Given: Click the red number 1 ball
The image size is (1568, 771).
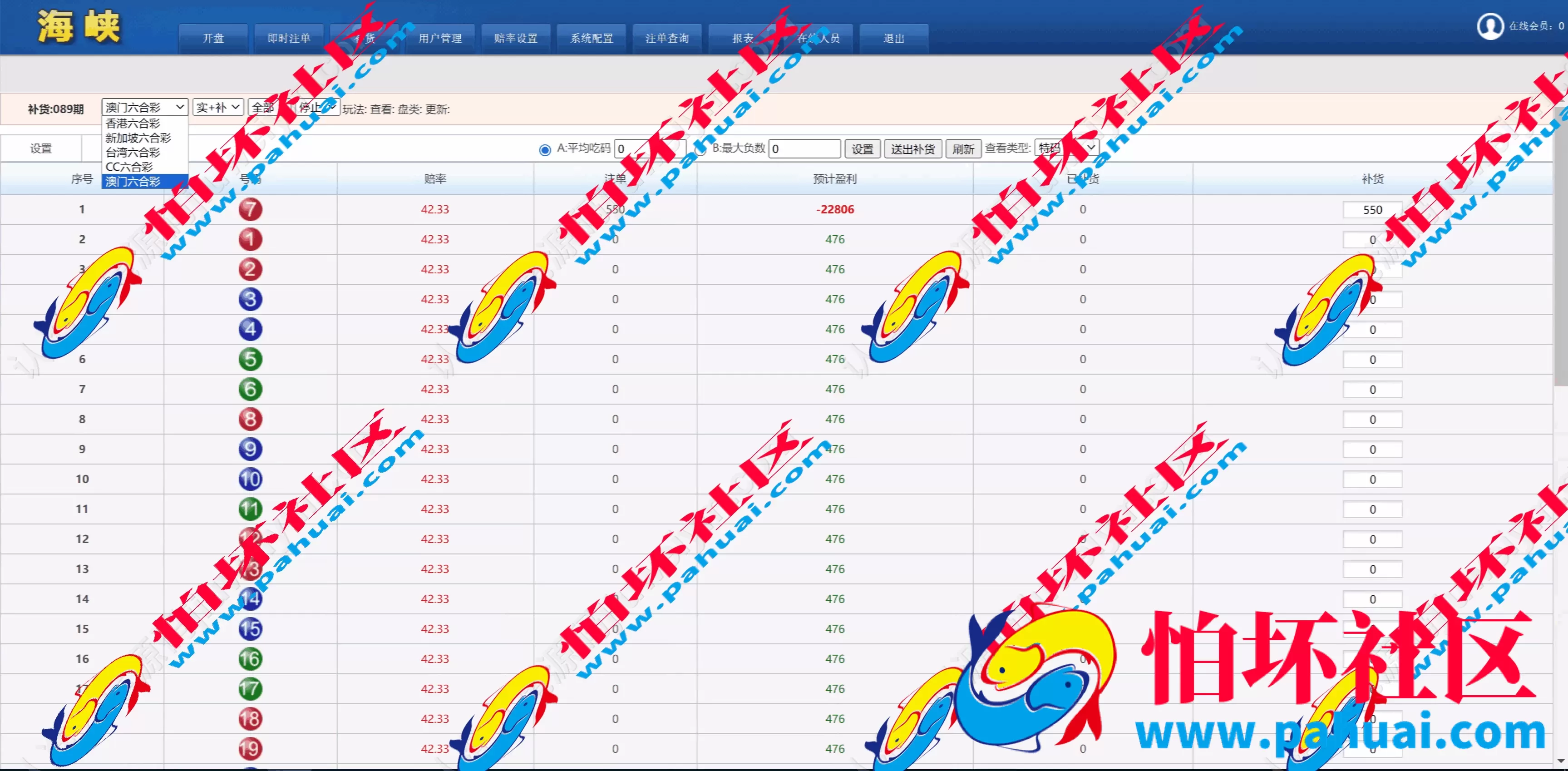Looking at the screenshot, I should (250, 239).
